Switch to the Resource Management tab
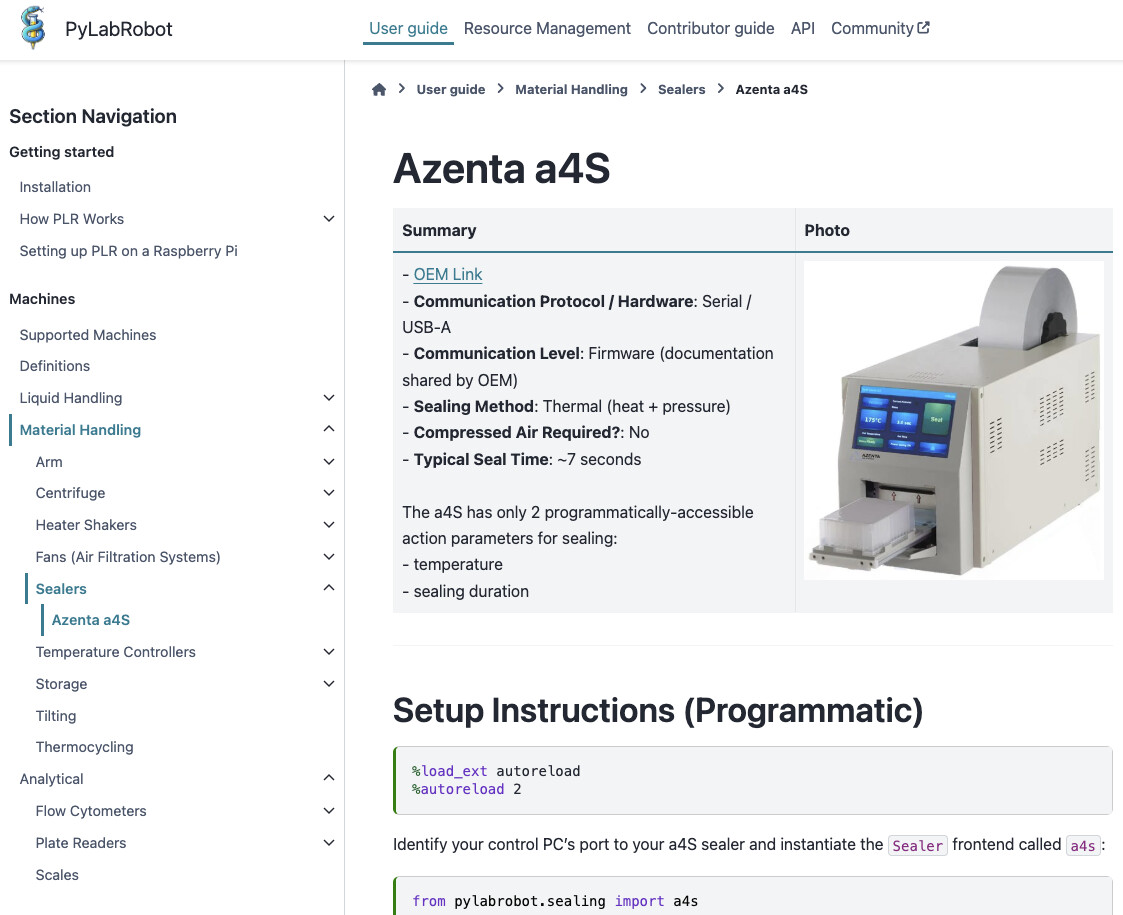Image resolution: width=1123 pixels, height=915 pixels. [547, 28]
